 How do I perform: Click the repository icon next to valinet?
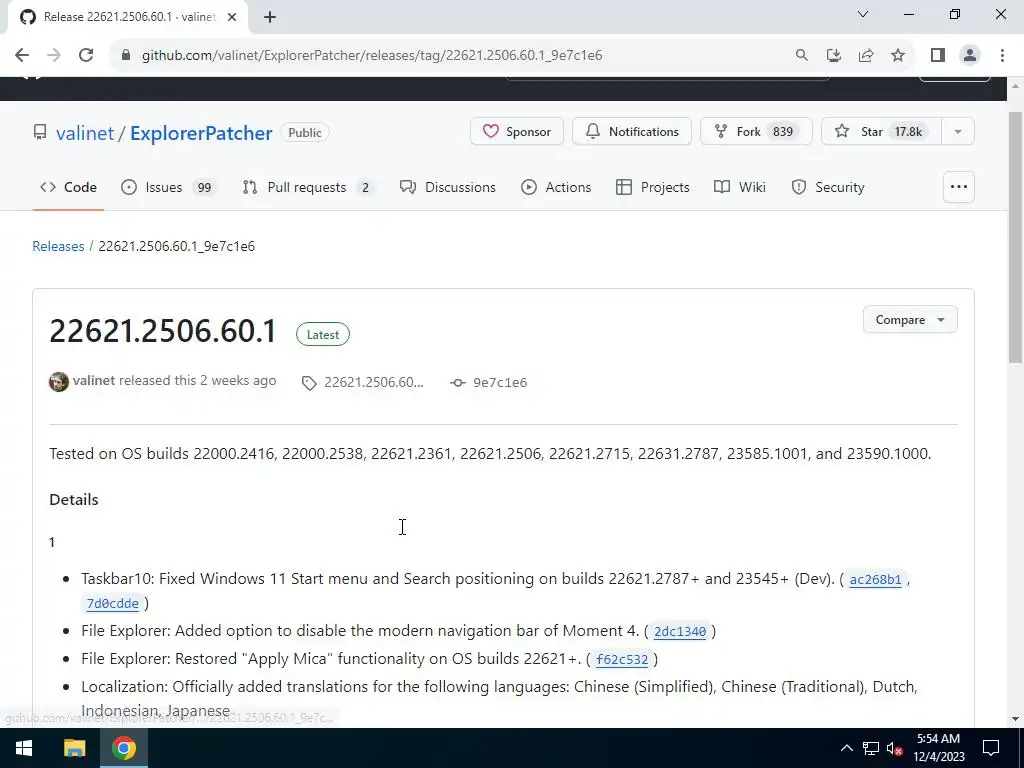(x=40, y=133)
